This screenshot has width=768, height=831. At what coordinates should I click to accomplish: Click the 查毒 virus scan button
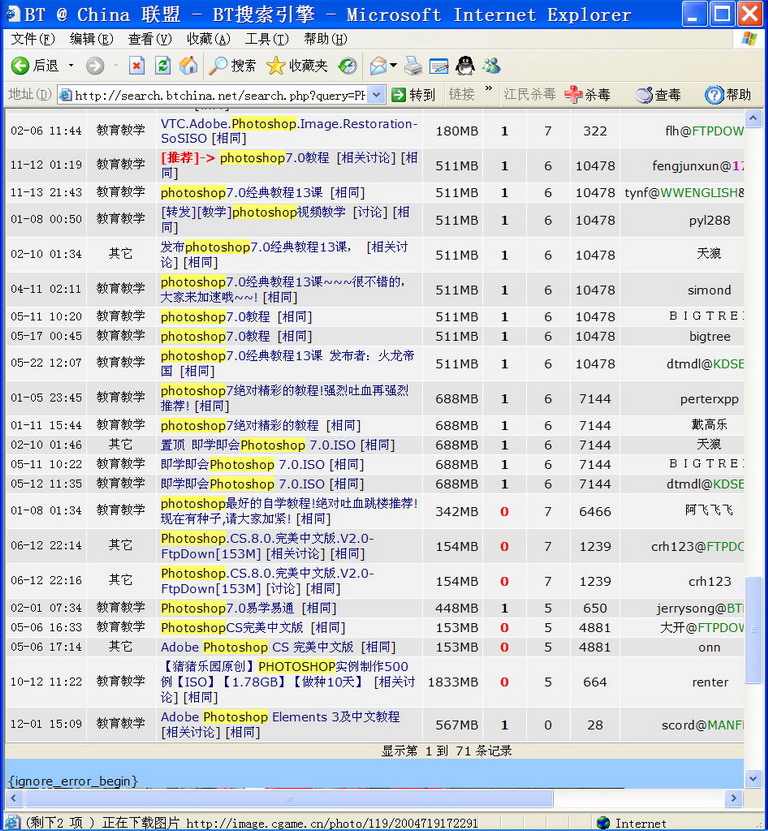click(658, 95)
